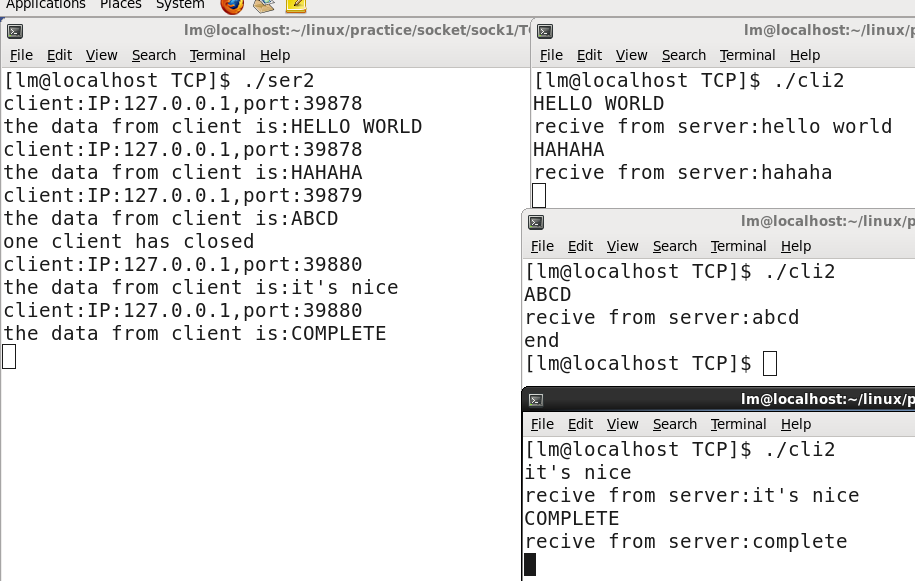
Task: Click 'recive from server:hello world' line
Action: pyautogui.click(x=713, y=127)
